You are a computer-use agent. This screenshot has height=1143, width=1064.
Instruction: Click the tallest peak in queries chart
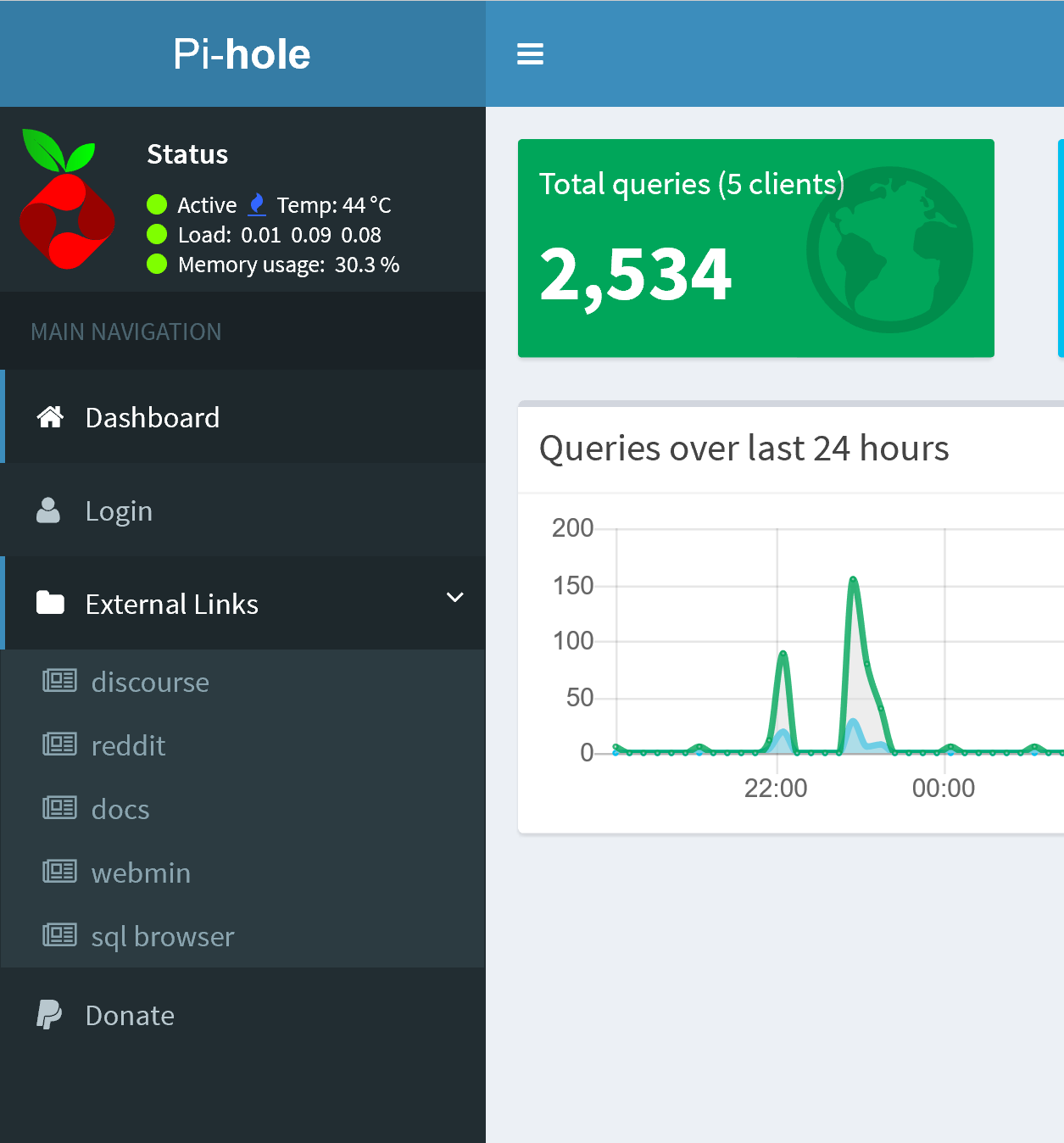tap(853, 581)
